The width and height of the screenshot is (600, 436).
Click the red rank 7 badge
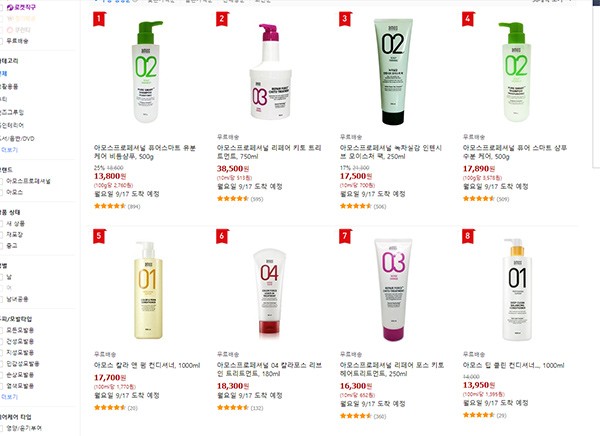(x=345, y=236)
